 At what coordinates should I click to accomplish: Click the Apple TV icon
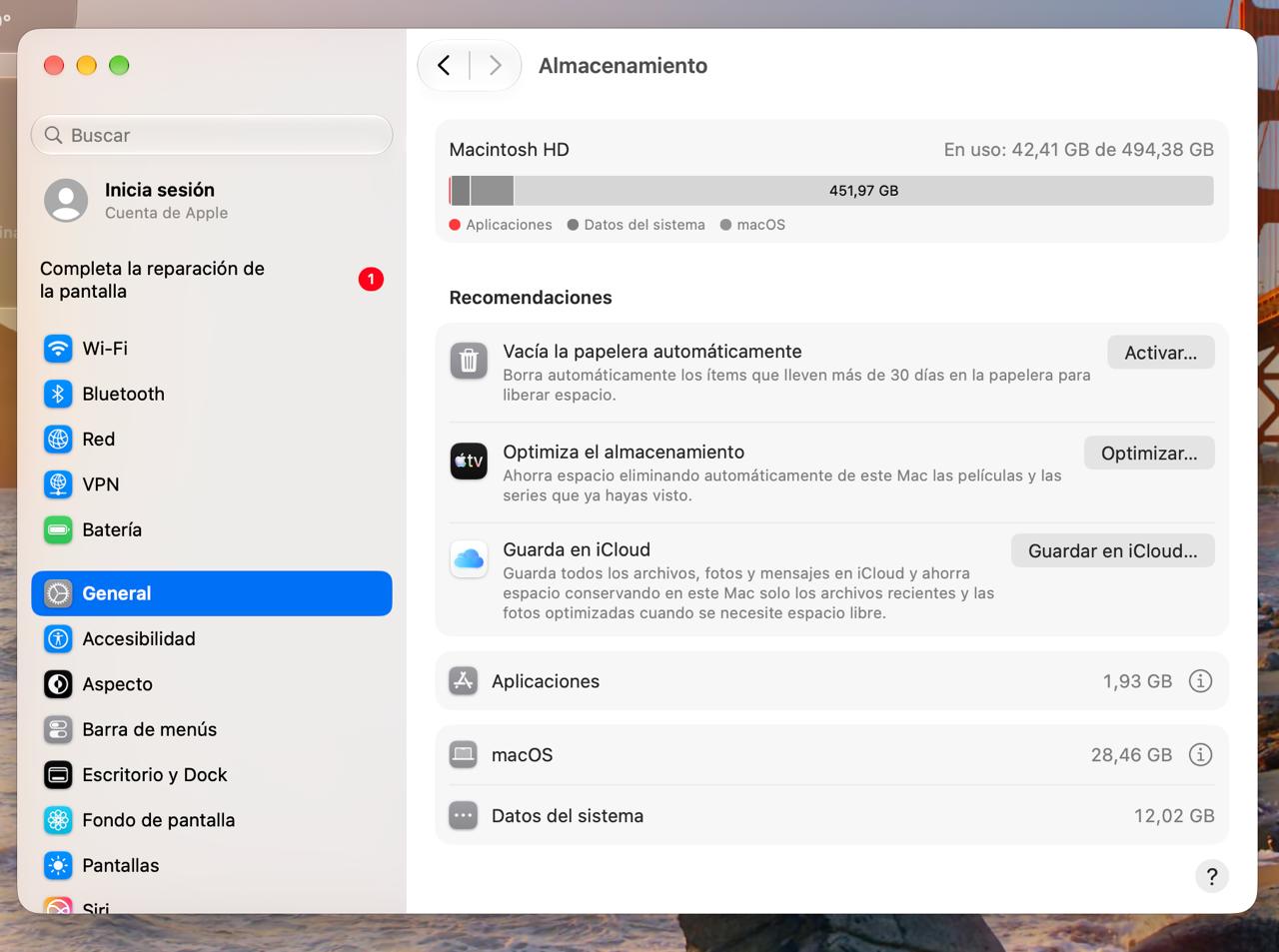469,462
